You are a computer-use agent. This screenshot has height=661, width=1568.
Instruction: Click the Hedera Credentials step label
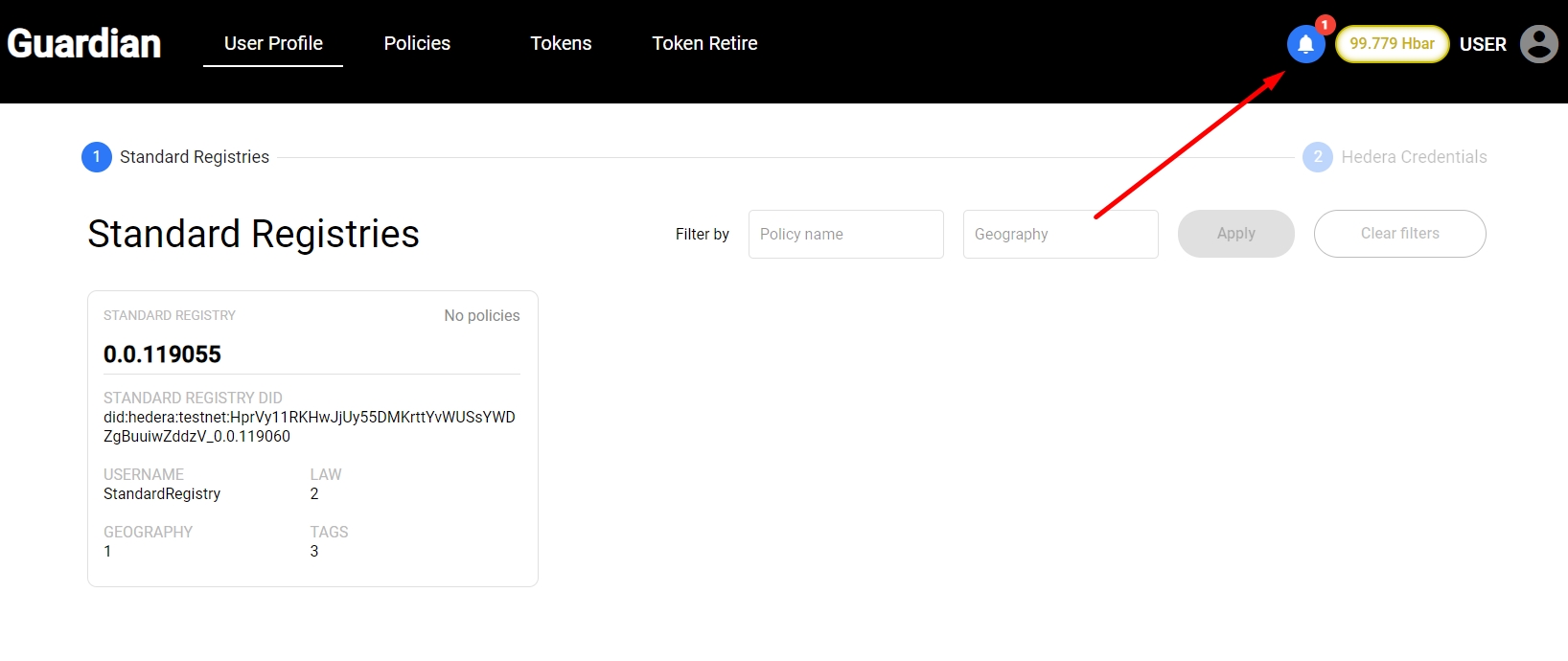[1414, 157]
